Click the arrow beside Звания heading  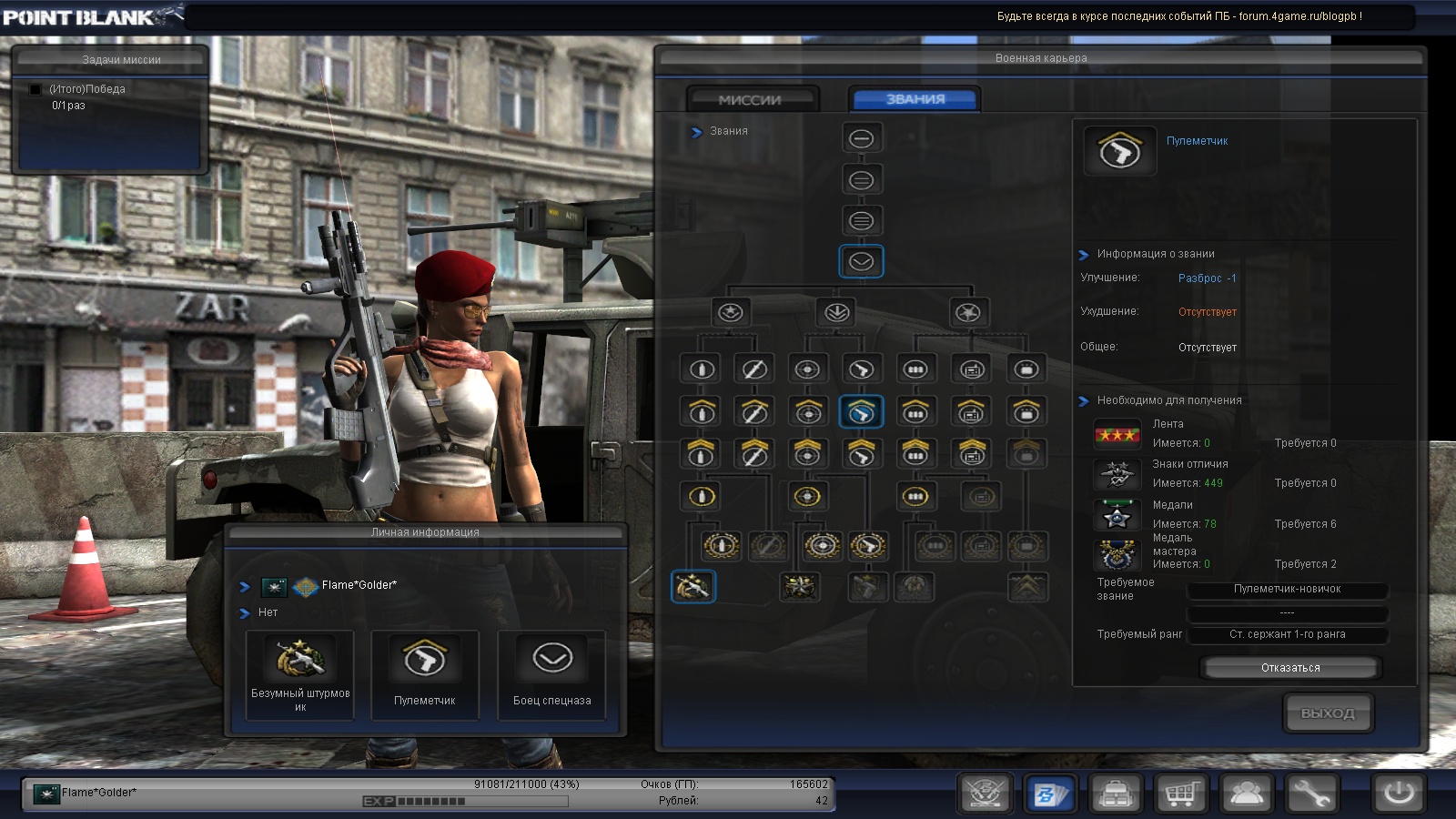point(696,132)
